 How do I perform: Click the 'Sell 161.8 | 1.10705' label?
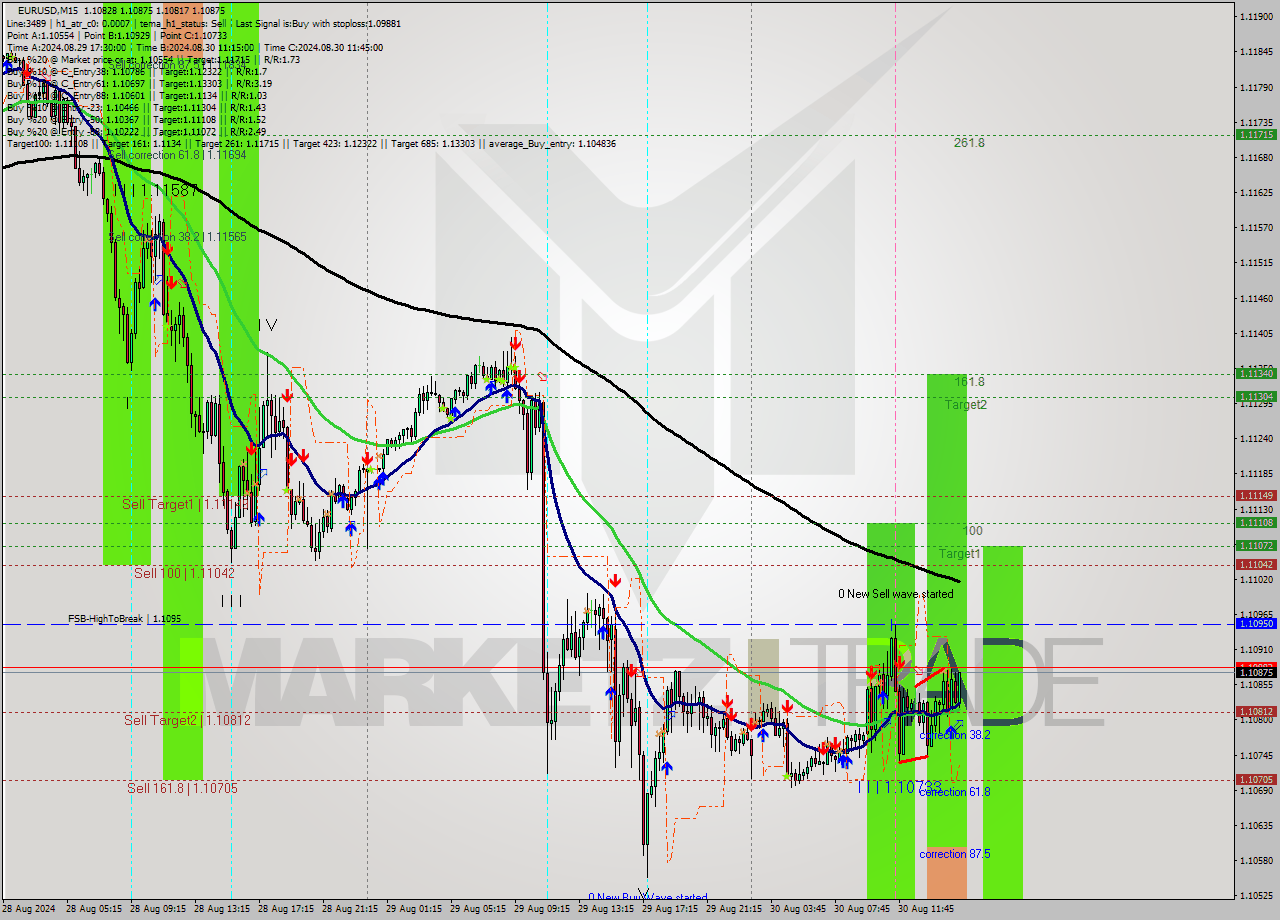[182, 788]
